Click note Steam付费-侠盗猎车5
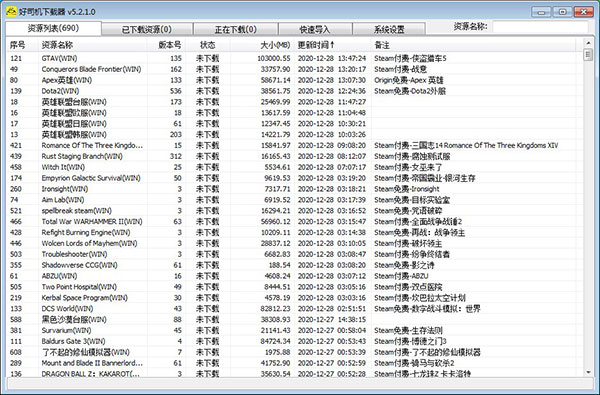This screenshot has height=395, width=600. pyautogui.click(x=410, y=59)
